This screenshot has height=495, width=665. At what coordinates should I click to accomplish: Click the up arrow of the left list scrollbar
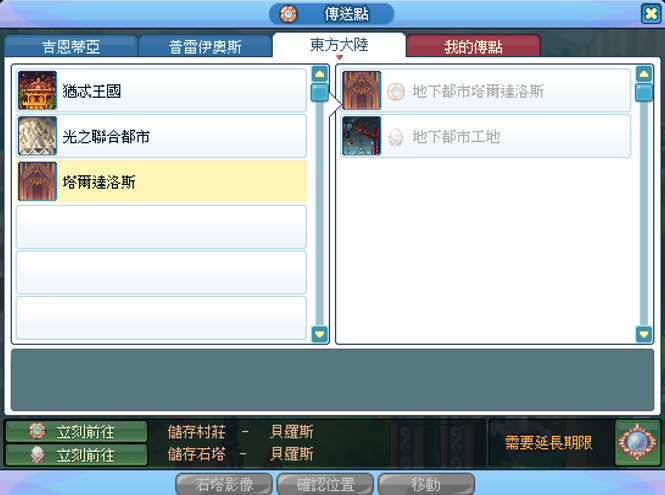pos(320,74)
